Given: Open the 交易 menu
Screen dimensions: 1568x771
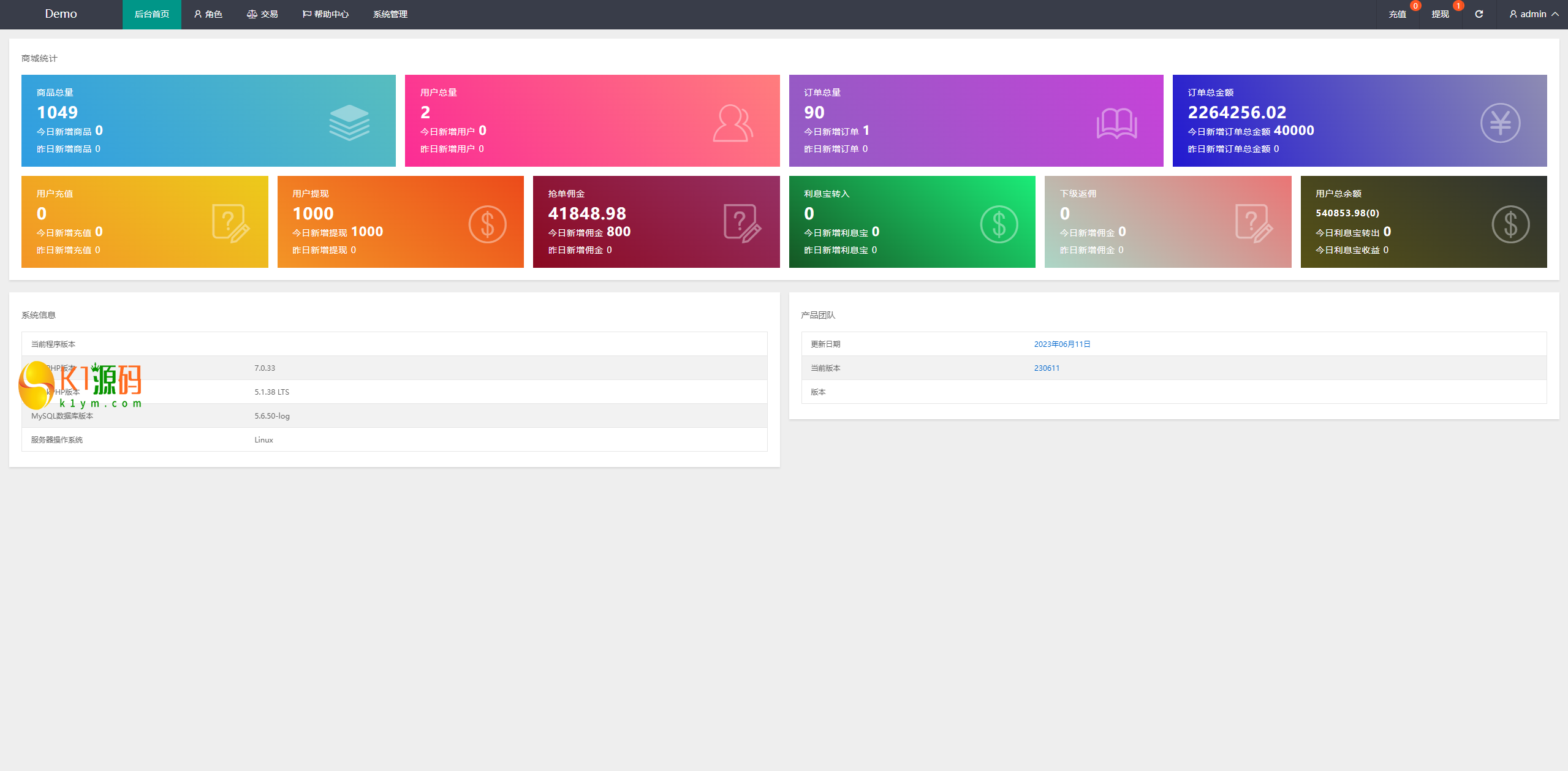Looking at the screenshot, I should pyautogui.click(x=262, y=14).
